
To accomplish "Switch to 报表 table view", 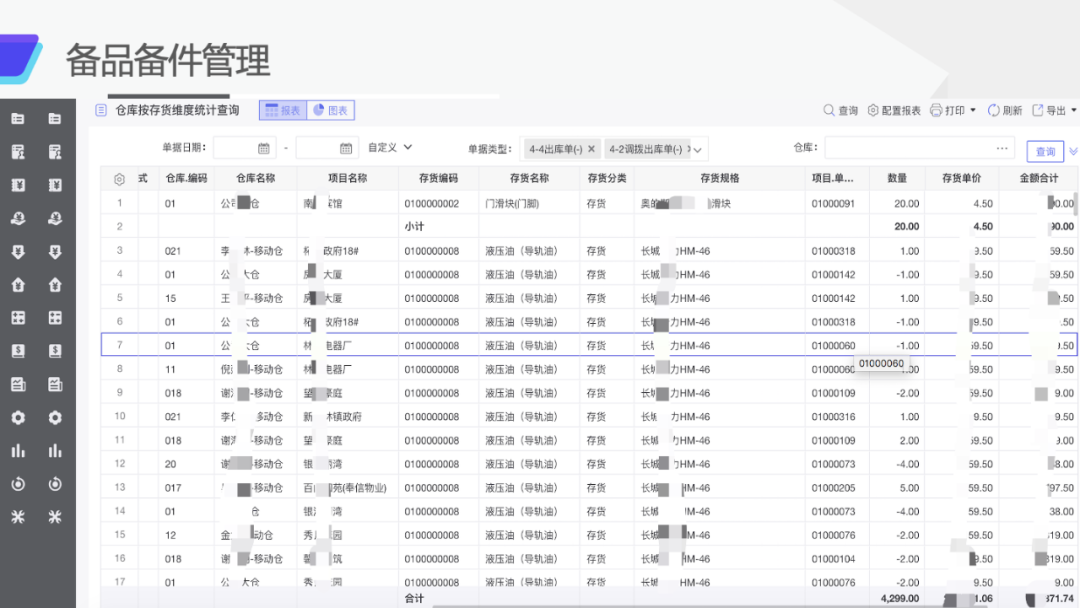I will coord(282,110).
